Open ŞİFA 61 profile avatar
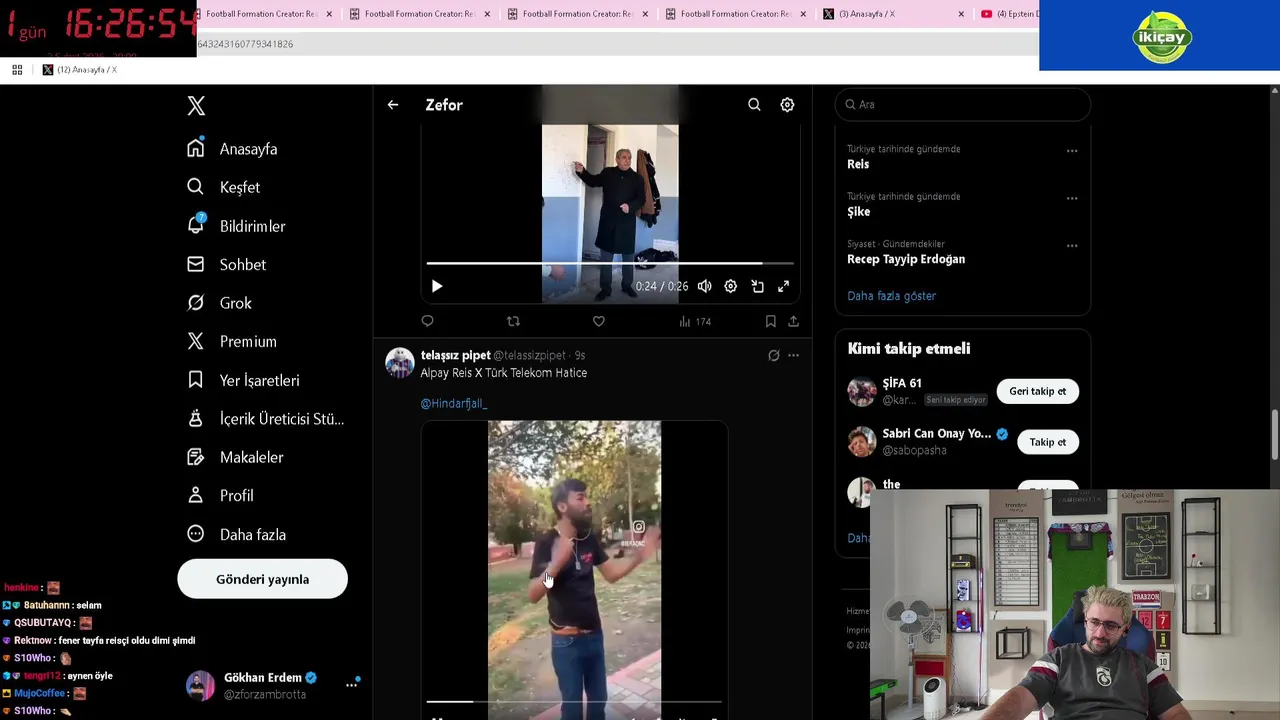Screen dimensions: 1280x720 pyautogui.click(x=861, y=391)
